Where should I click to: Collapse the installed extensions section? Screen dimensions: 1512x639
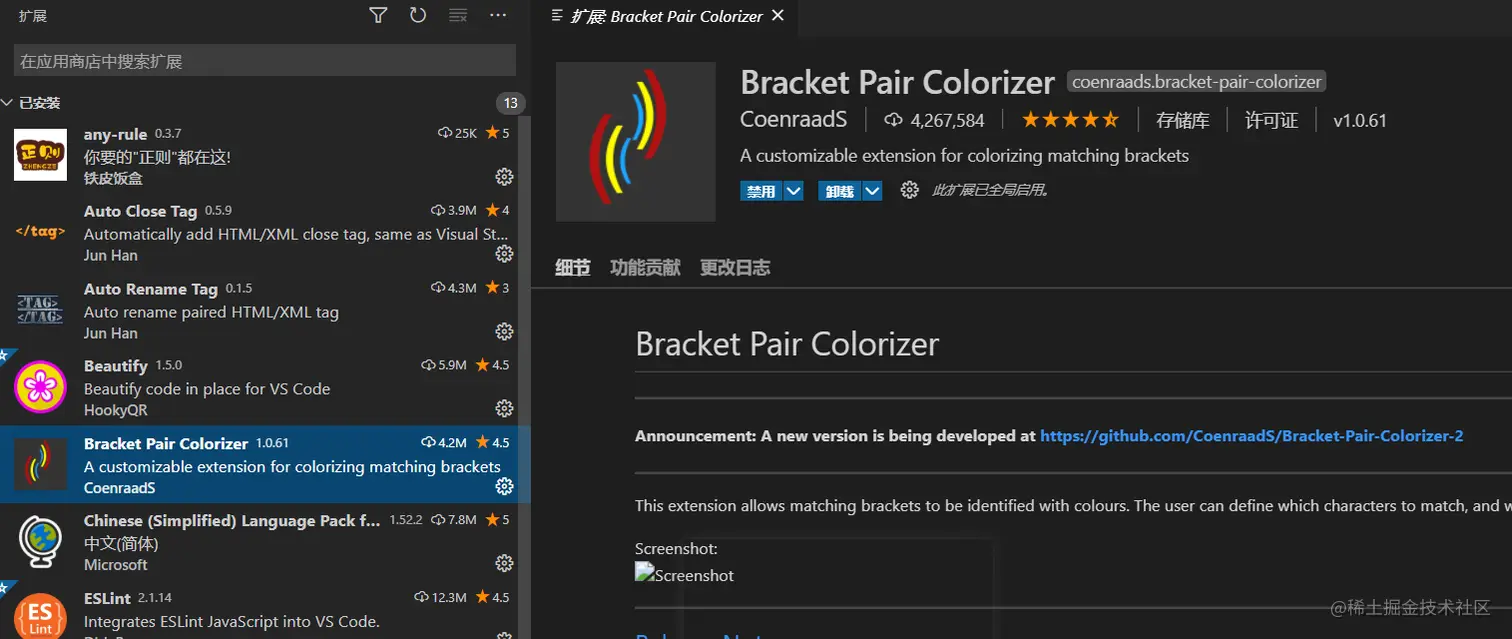pyautogui.click(x=8, y=103)
